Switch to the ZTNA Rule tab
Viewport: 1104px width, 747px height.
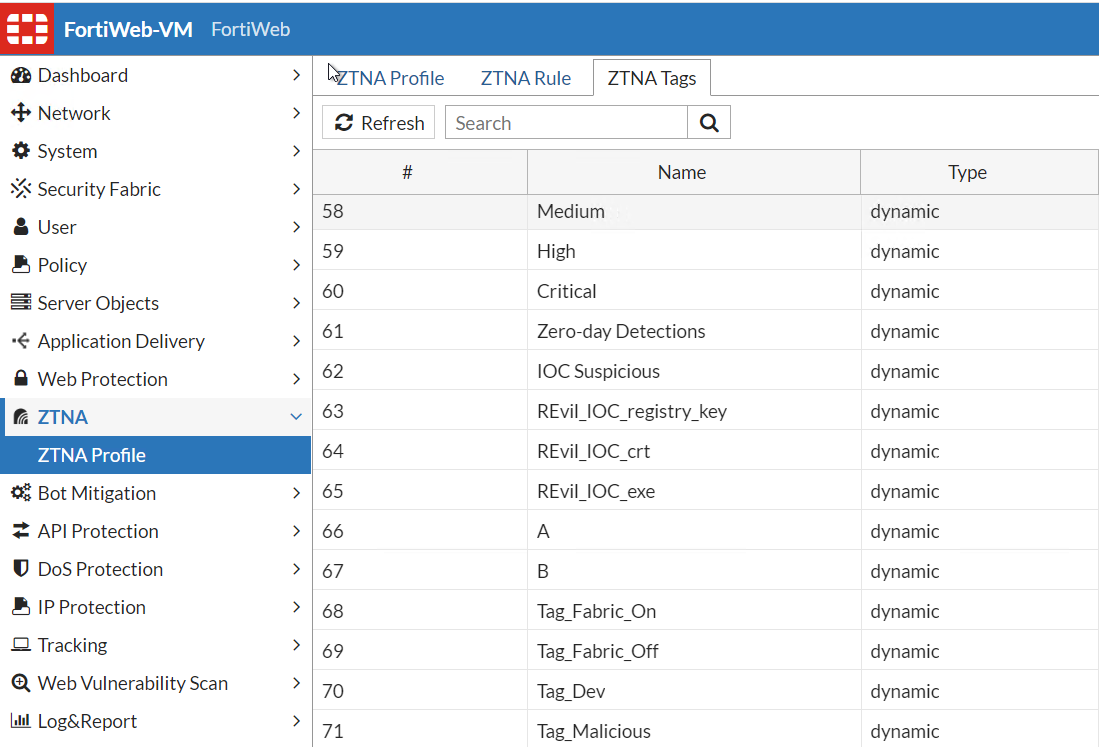click(525, 77)
